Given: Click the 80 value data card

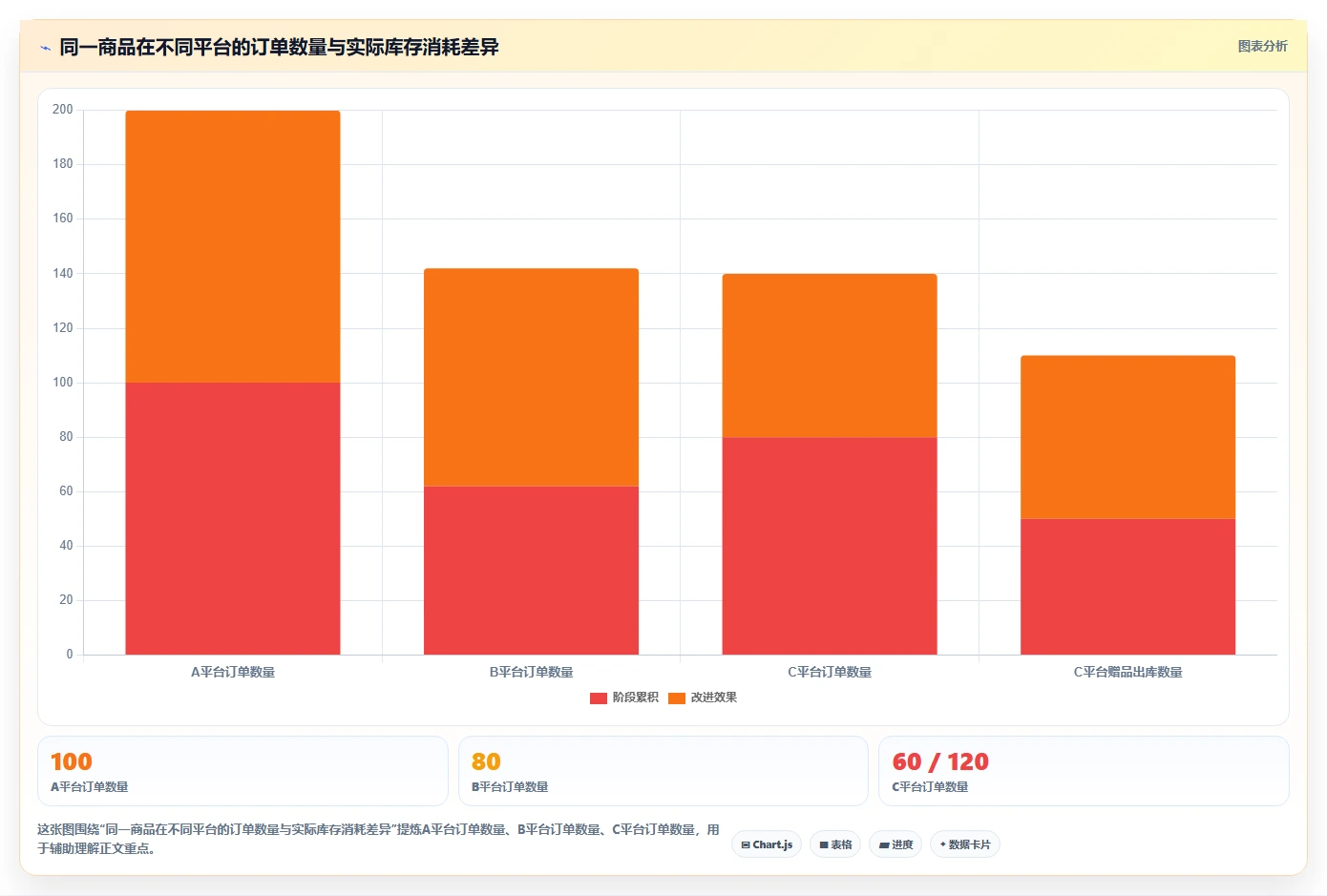Looking at the screenshot, I should click(663, 771).
